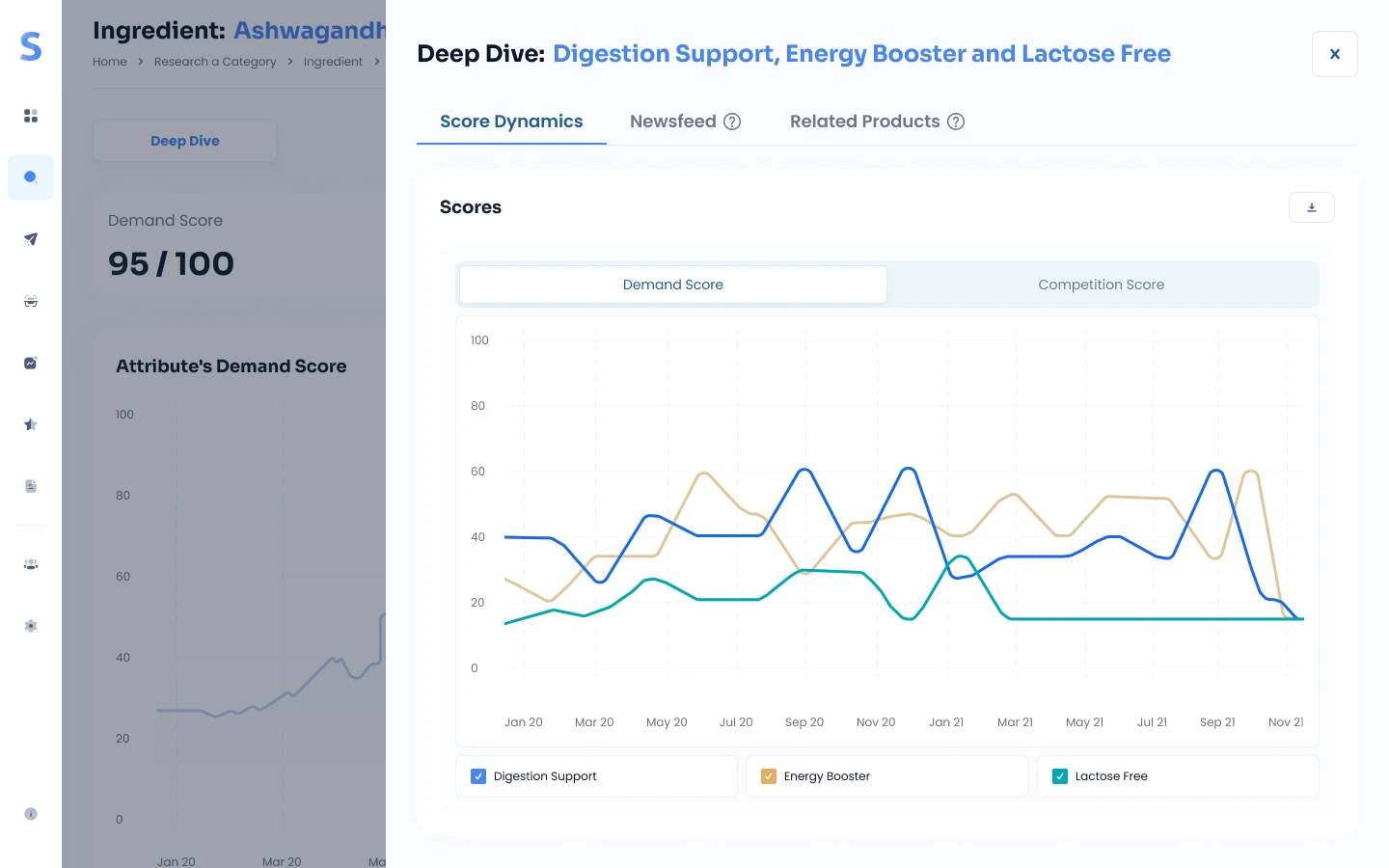Click the Ingredient breadcrumb link
This screenshot has height=868, width=1389.
334,62
